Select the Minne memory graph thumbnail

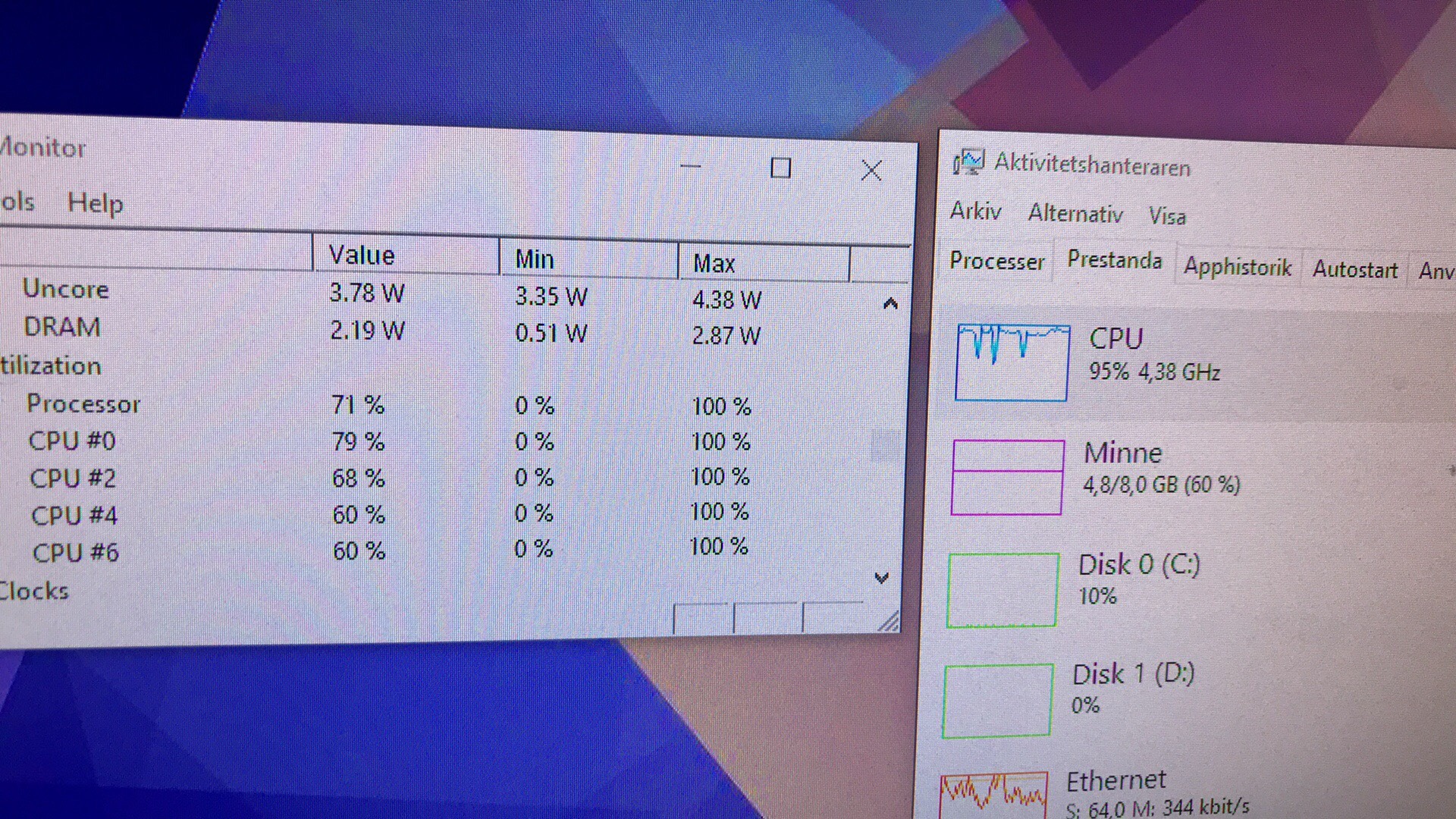coord(1008,477)
